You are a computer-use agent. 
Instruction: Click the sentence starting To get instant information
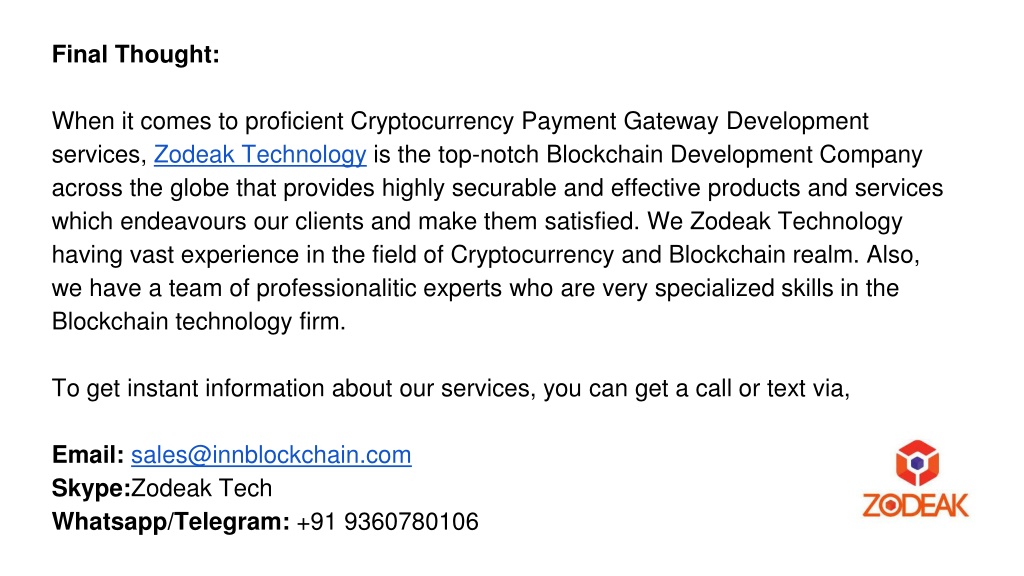pos(451,389)
